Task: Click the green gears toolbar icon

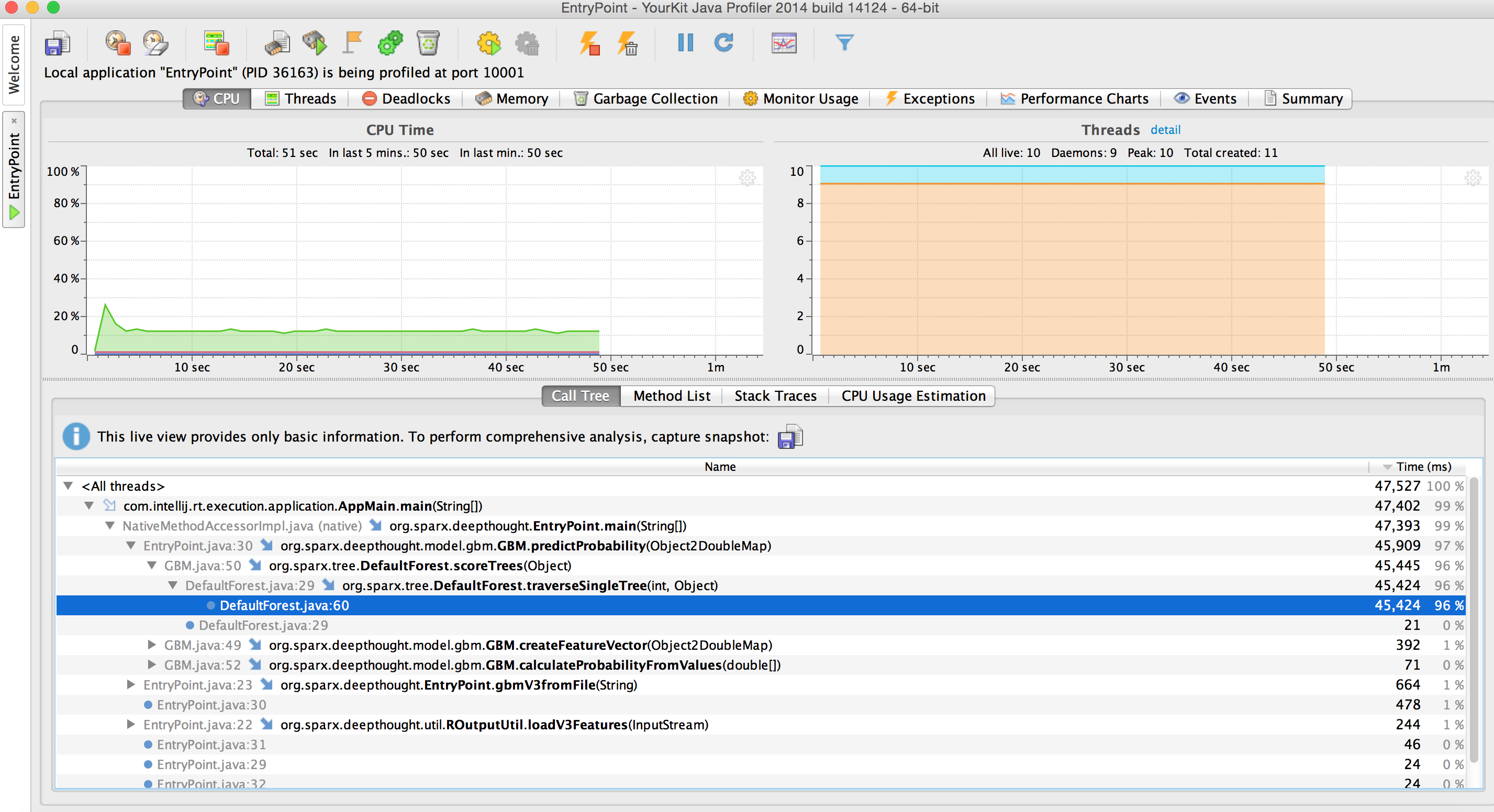Action: pyautogui.click(x=391, y=43)
